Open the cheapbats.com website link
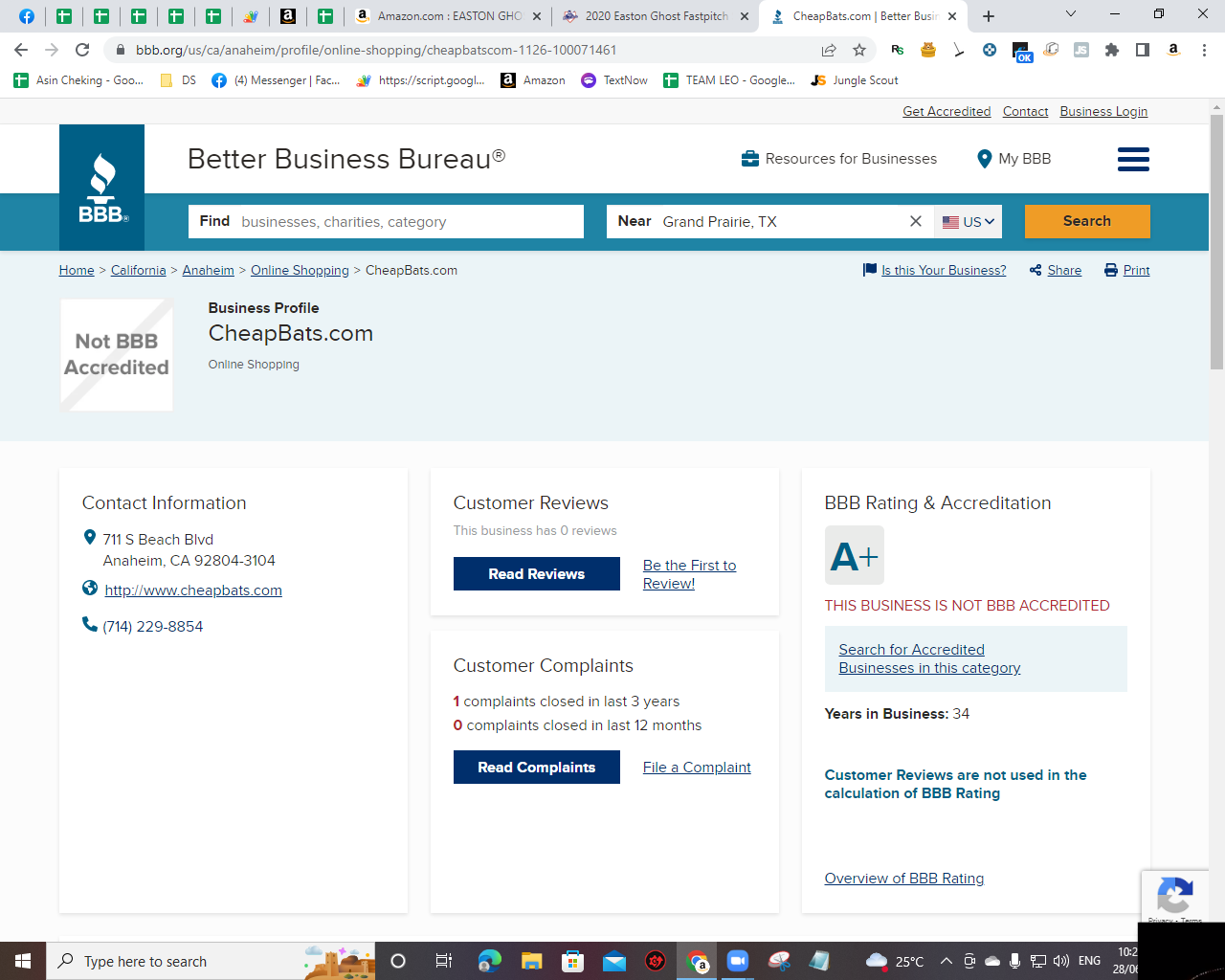 (193, 590)
